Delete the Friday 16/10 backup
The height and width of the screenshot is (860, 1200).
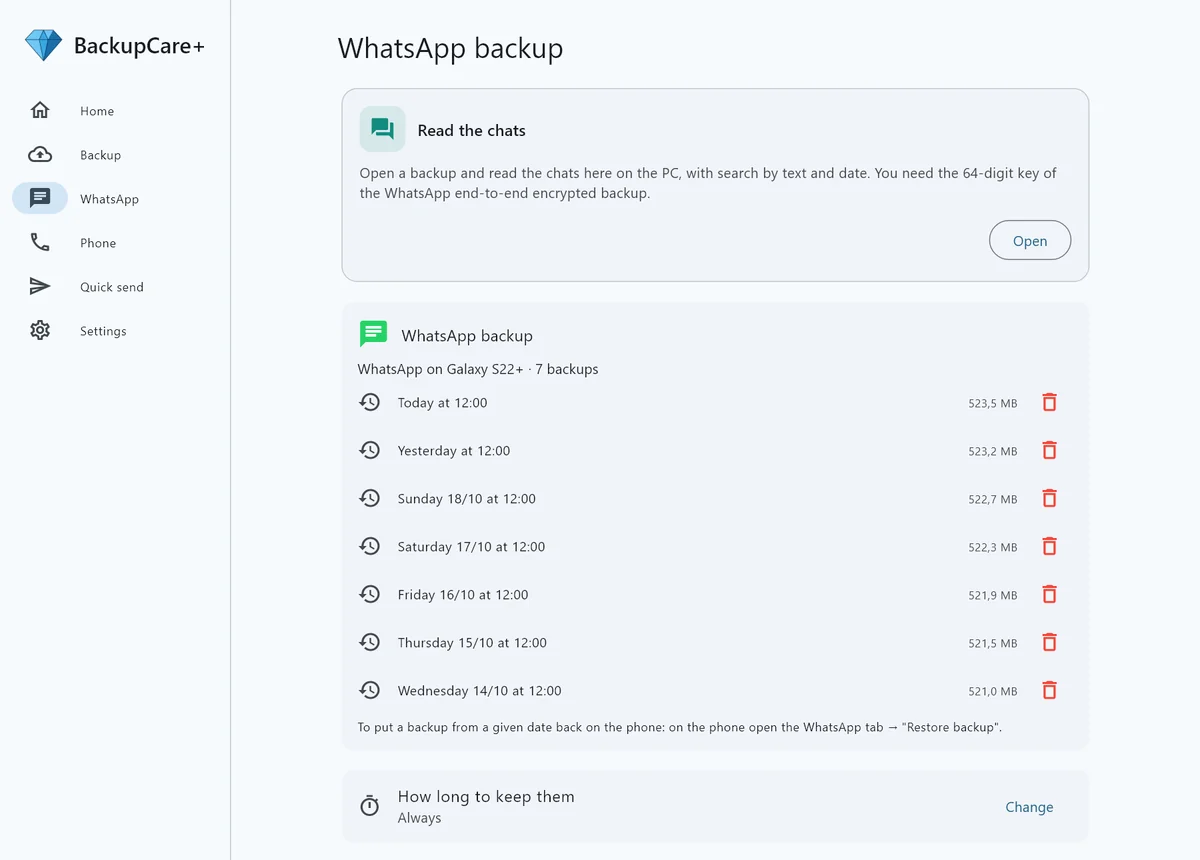[1049, 594]
